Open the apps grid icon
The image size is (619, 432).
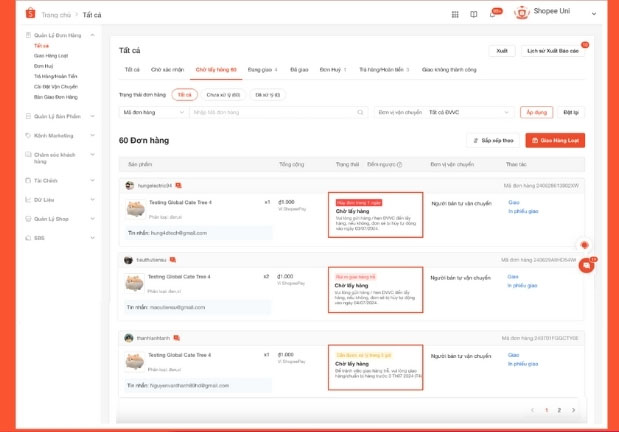[x=455, y=15]
